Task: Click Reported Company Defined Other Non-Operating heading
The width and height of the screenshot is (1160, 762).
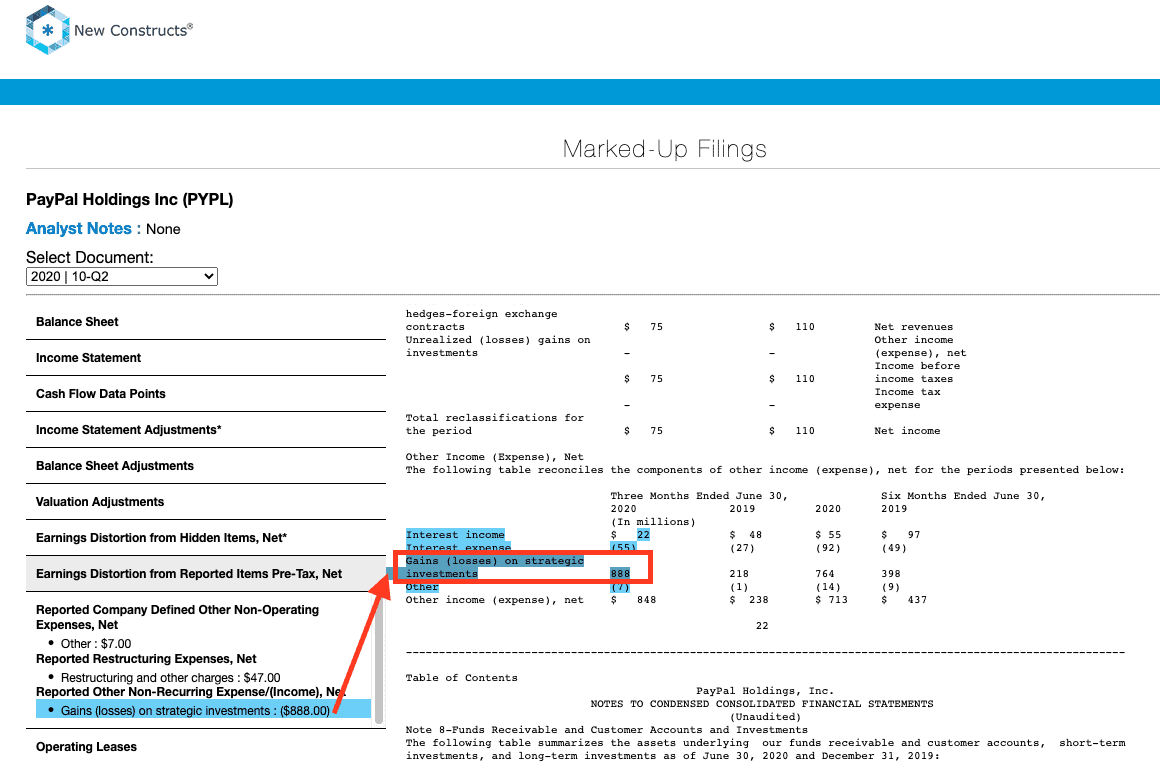Action: click(178, 617)
